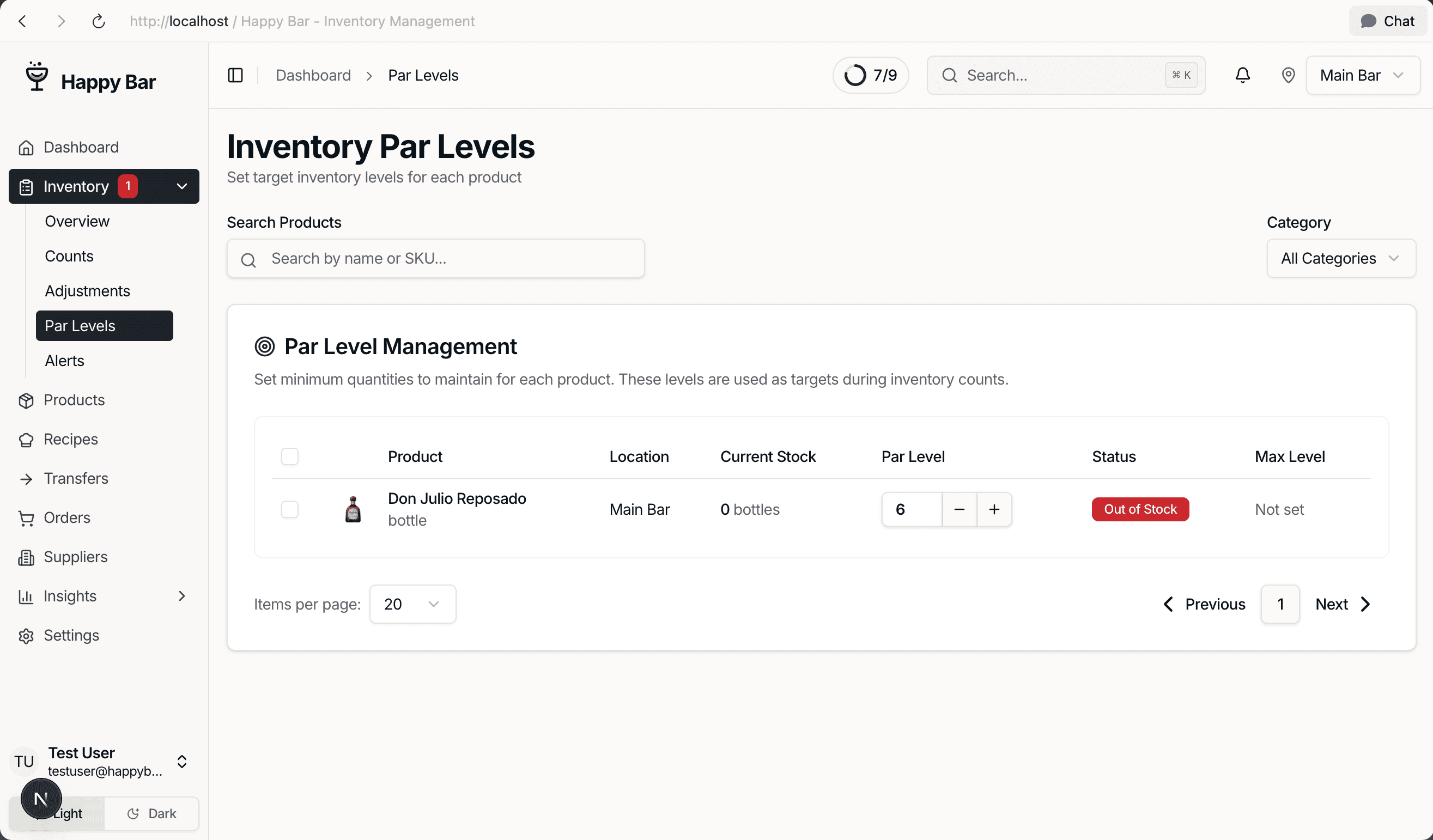This screenshot has height=840, width=1433.
Task: Toggle the sidebar collapse icon
Action: click(235, 75)
